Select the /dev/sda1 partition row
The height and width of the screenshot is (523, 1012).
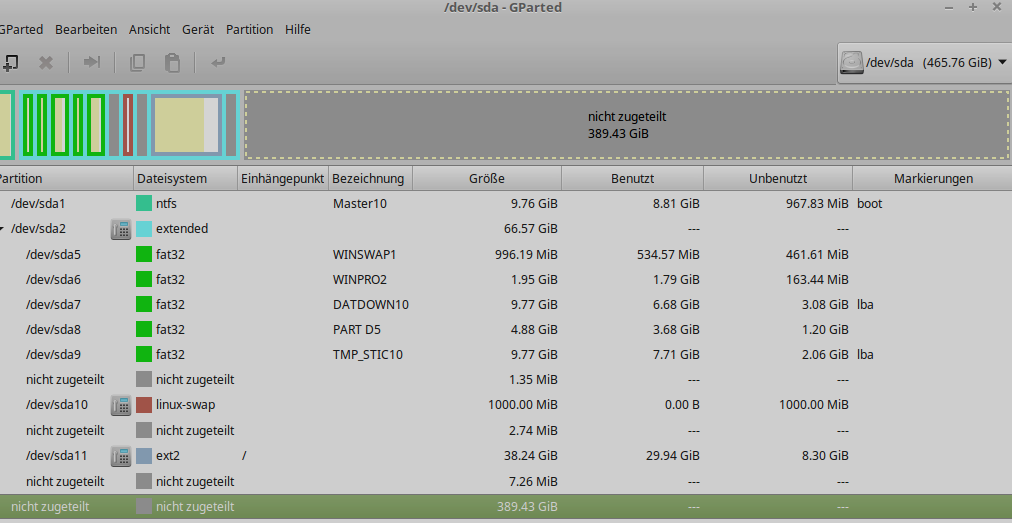pyautogui.click(x=506, y=203)
